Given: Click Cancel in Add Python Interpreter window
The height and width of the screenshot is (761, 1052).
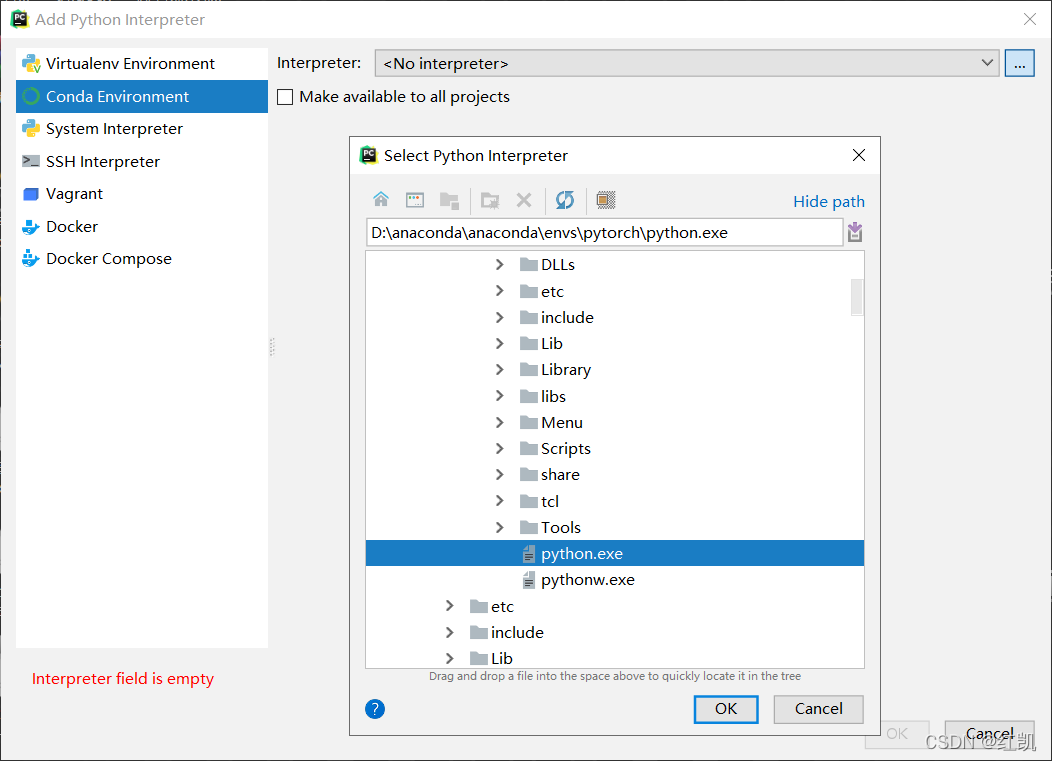Looking at the screenshot, I should 990,734.
